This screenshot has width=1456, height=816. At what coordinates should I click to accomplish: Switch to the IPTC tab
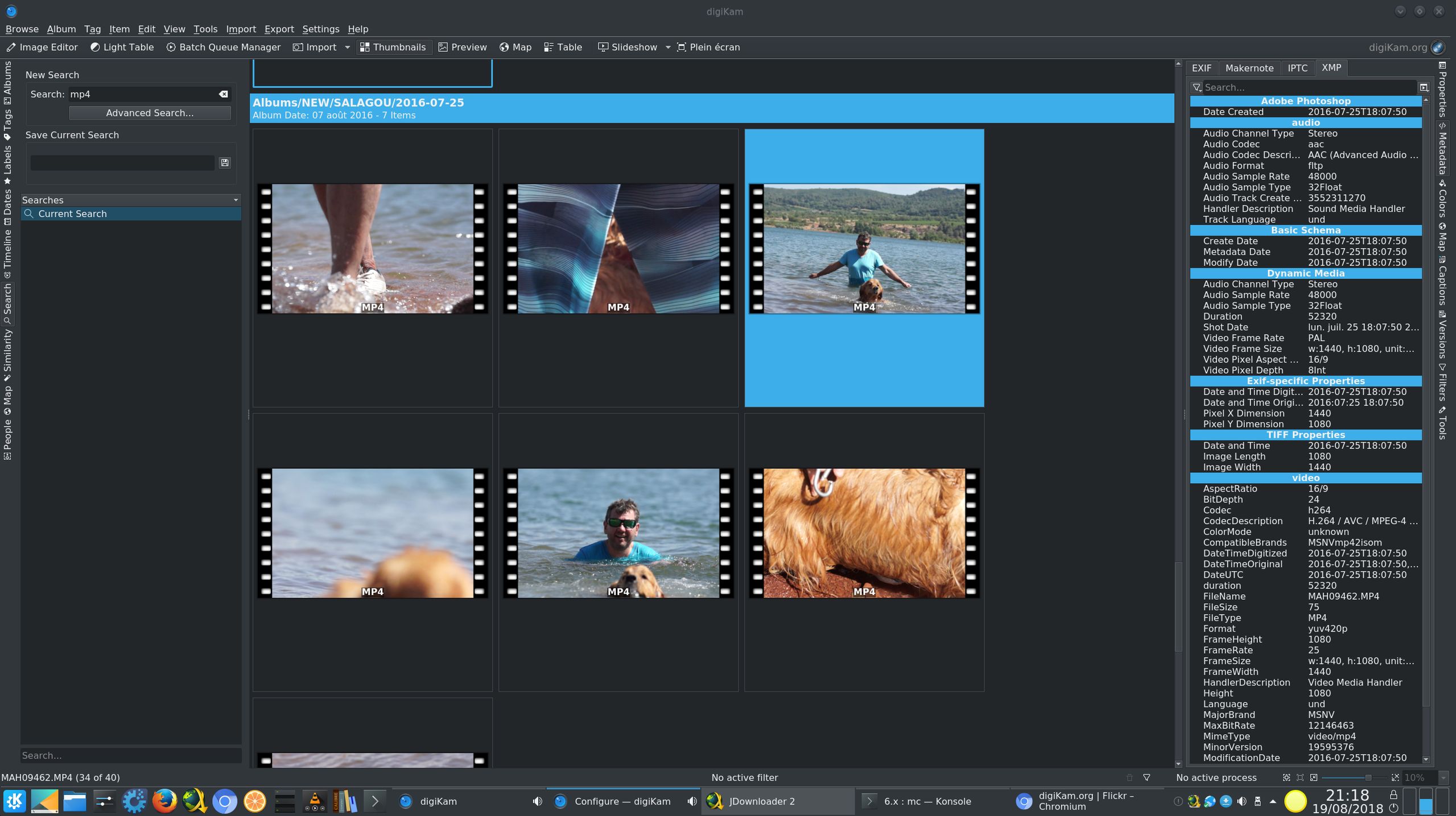pos(1297,68)
